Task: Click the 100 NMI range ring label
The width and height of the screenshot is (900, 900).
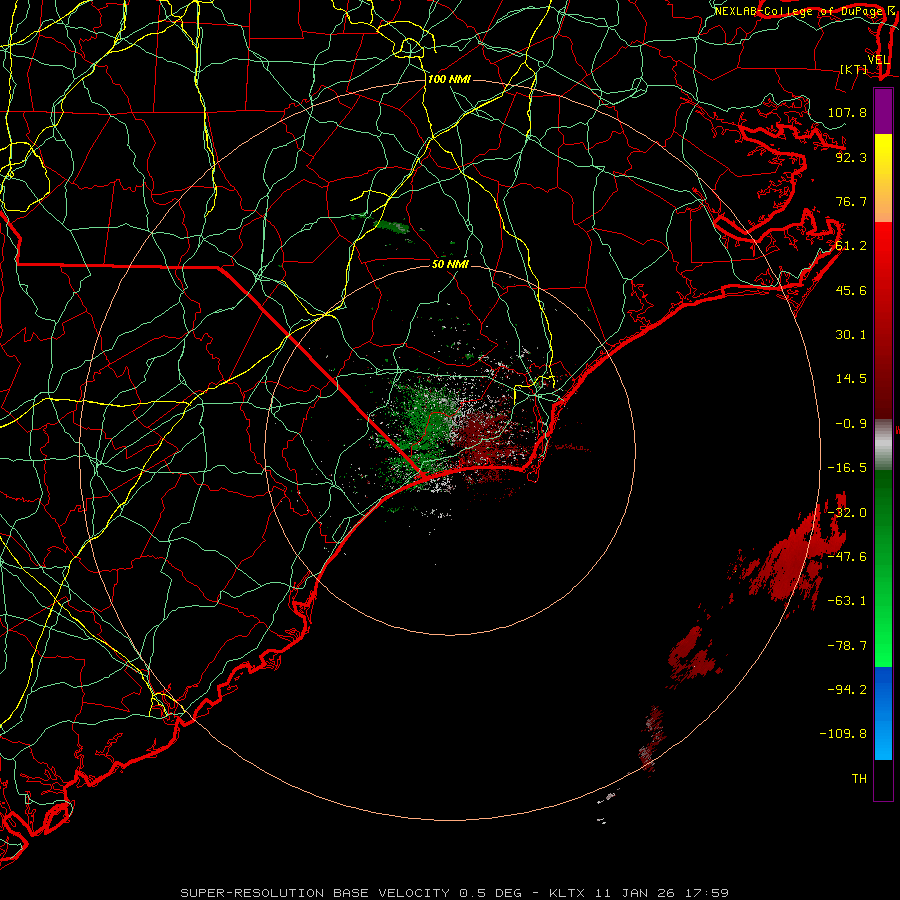Action: pos(449,79)
